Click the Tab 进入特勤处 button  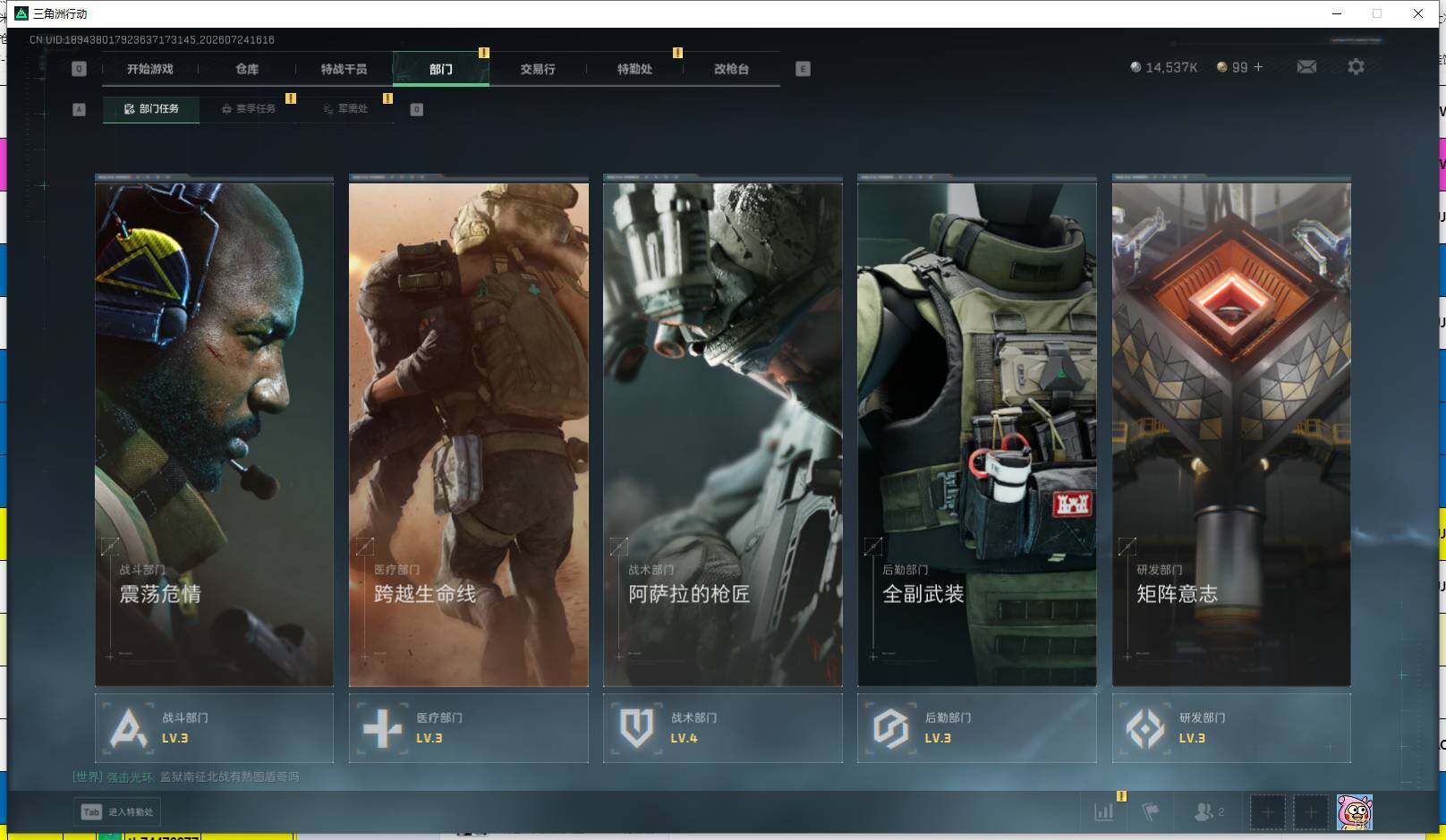(117, 812)
